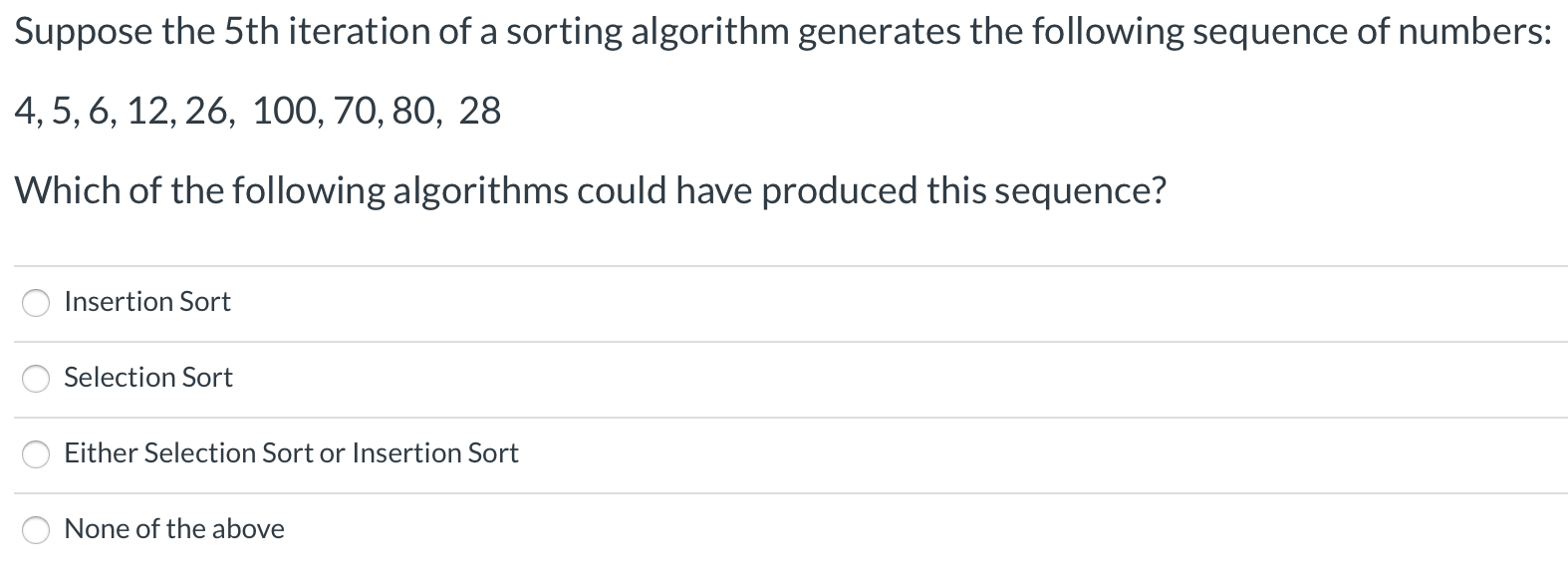1568x588 pixels.
Task: Choose the Either Selection or Insertion radio button
Action: 36,454
